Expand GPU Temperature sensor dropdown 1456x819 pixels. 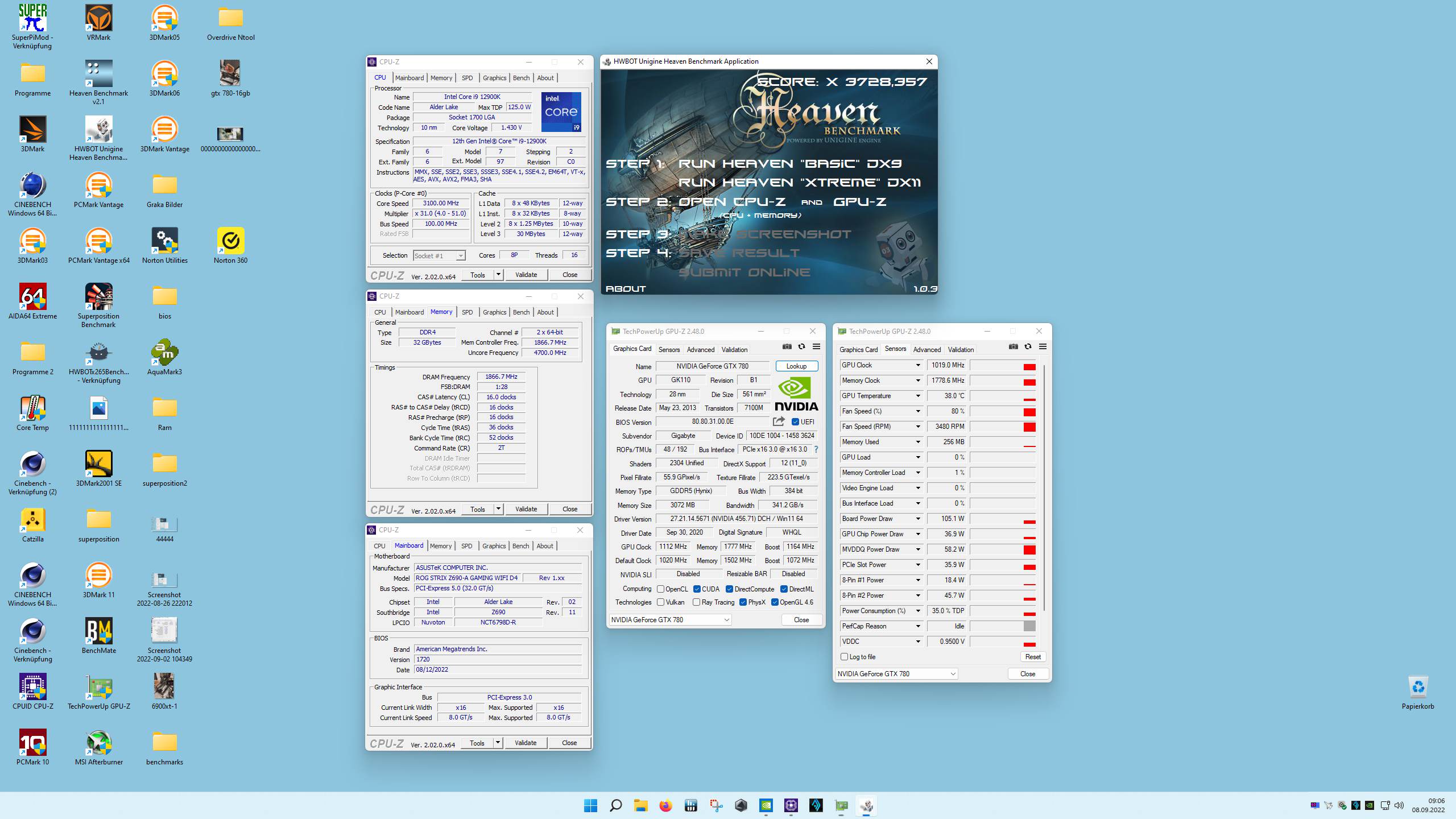[x=917, y=396]
